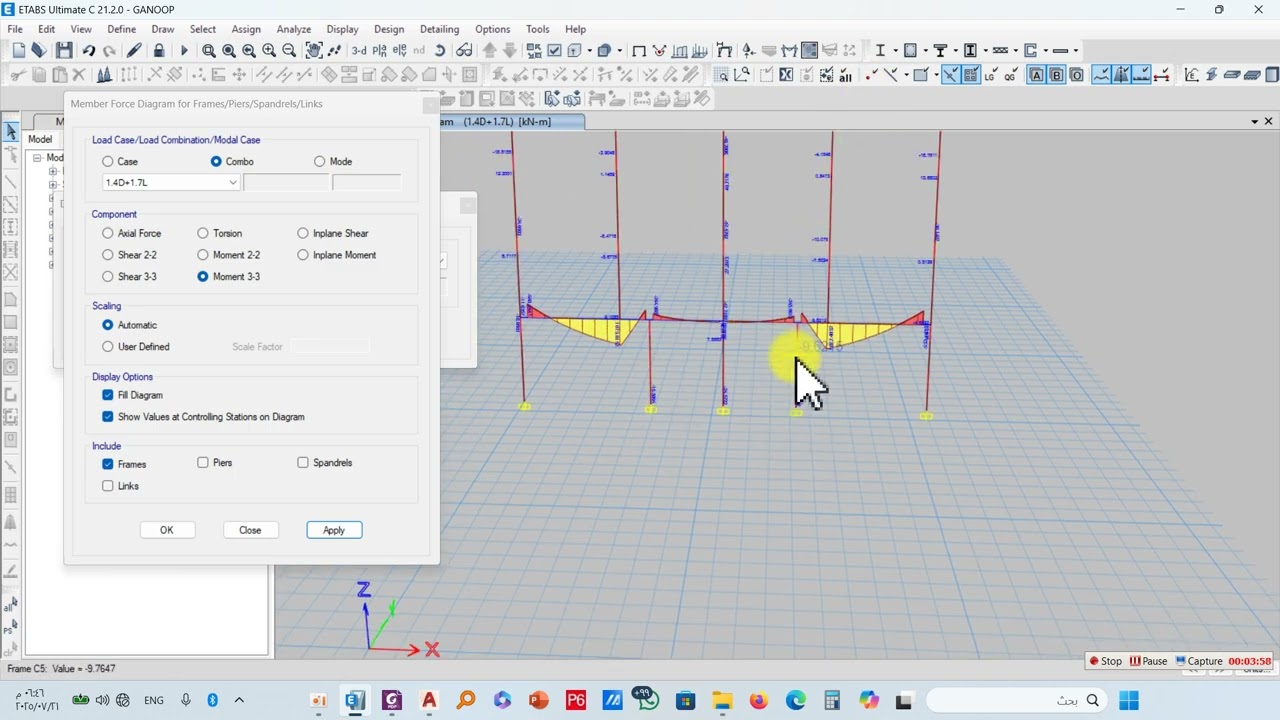This screenshot has width=1280, height=720.
Task: Click the zoom out minus magnifier
Action: coord(289,50)
